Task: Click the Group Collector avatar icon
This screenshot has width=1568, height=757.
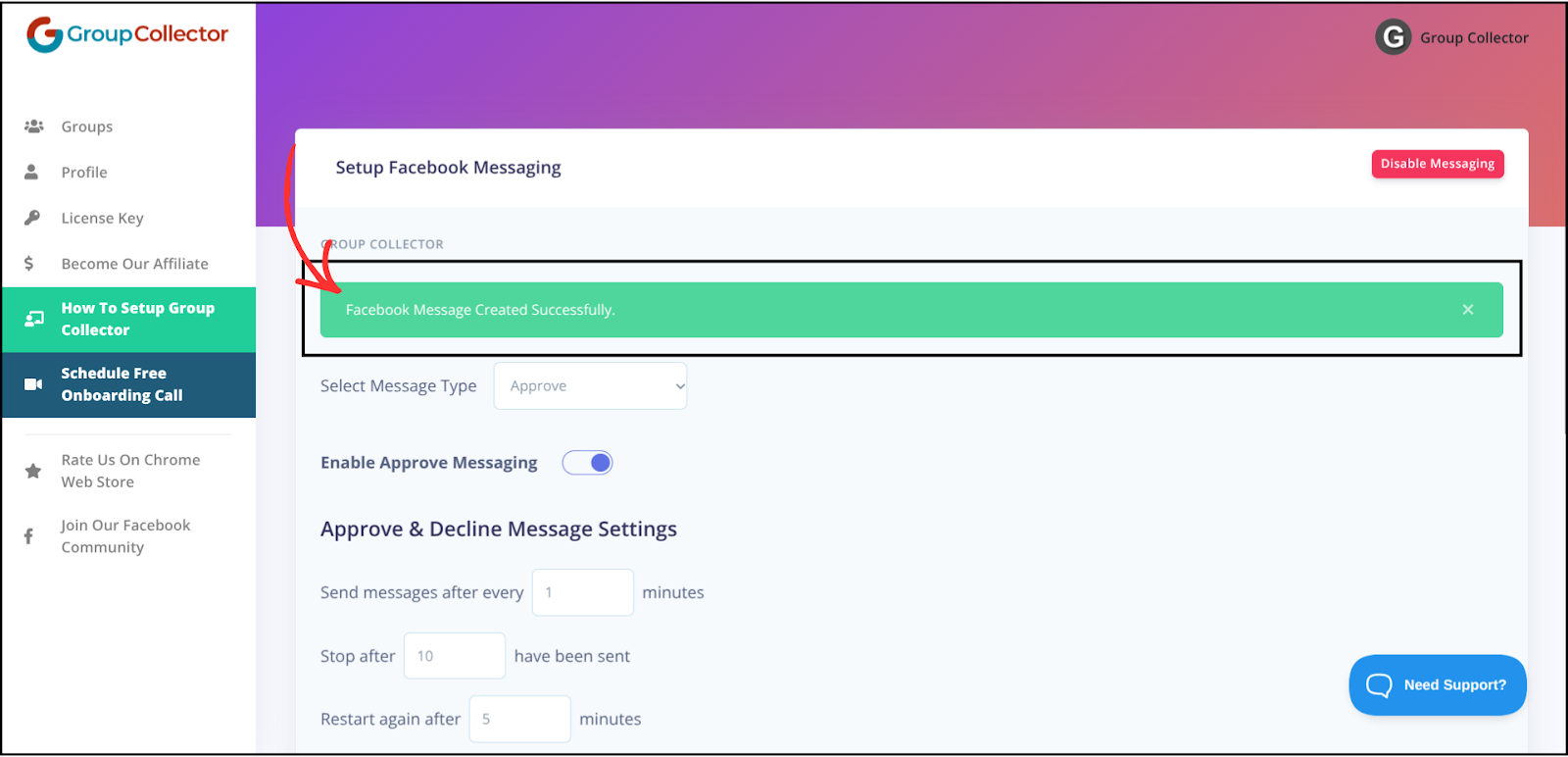Action: point(1393,37)
